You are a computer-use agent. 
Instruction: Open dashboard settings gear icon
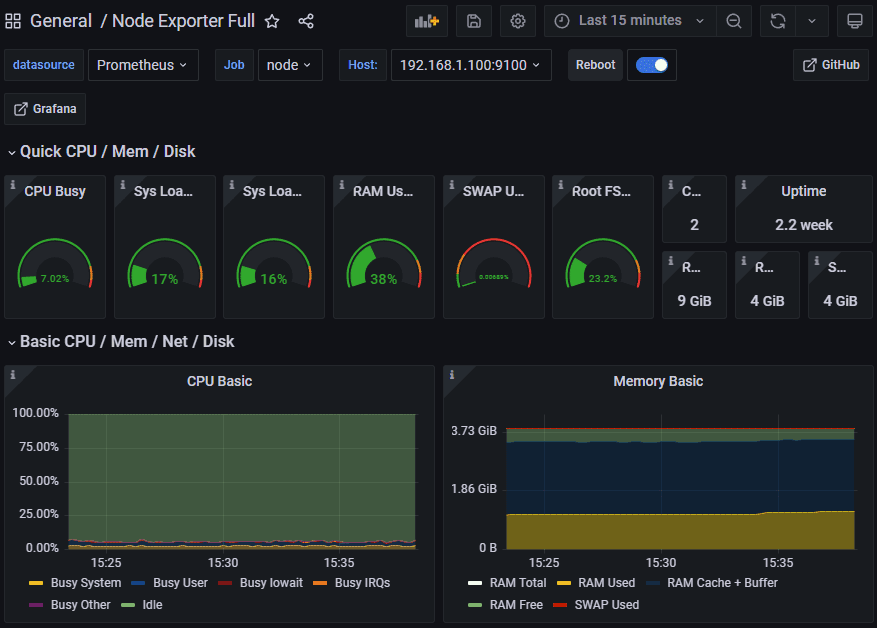(517, 21)
